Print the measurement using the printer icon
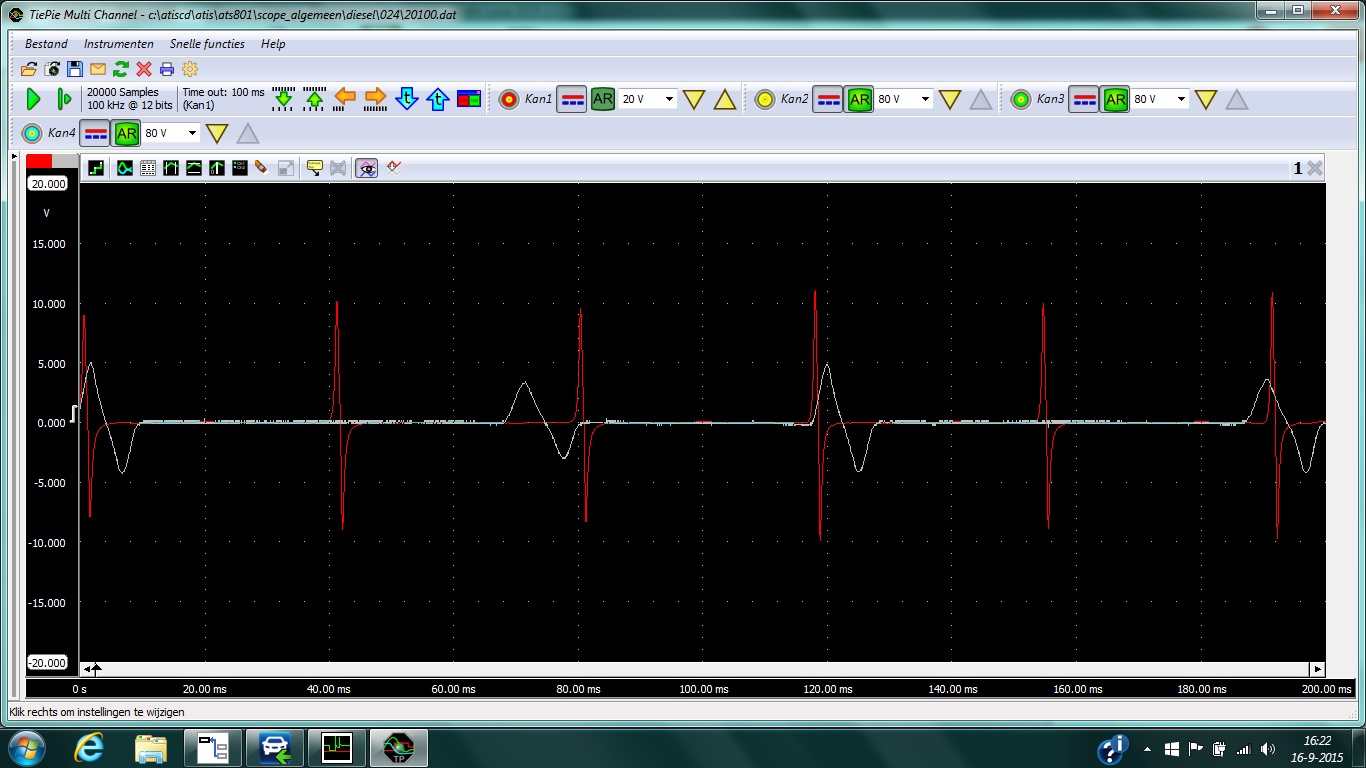 tap(167, 69)
